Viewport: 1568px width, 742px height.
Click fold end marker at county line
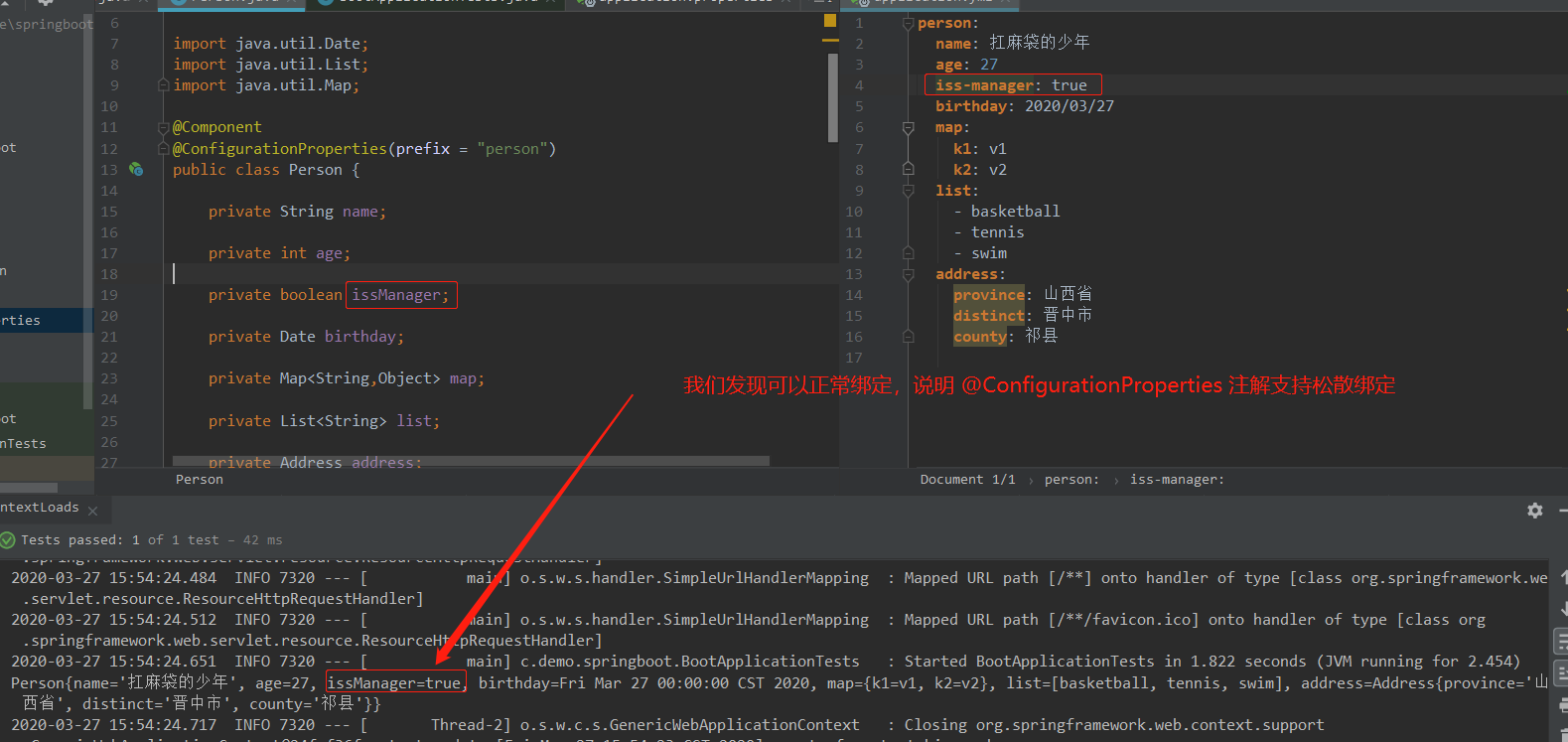908,337
